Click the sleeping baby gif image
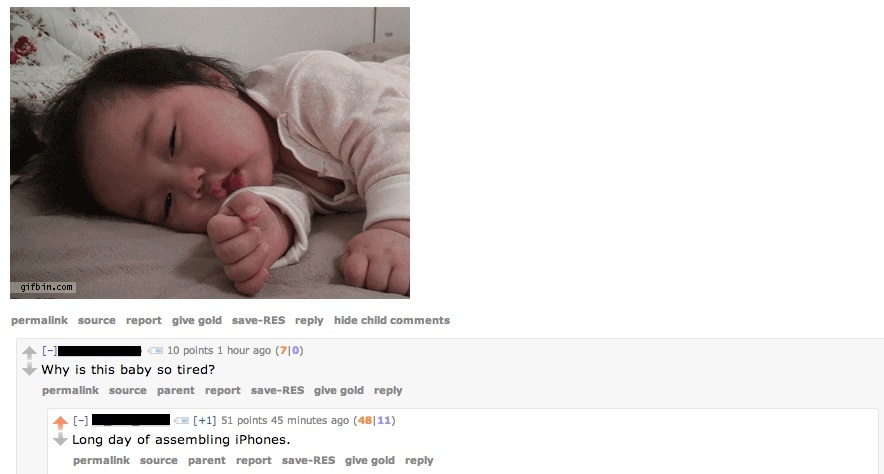 tap(210, 153)
